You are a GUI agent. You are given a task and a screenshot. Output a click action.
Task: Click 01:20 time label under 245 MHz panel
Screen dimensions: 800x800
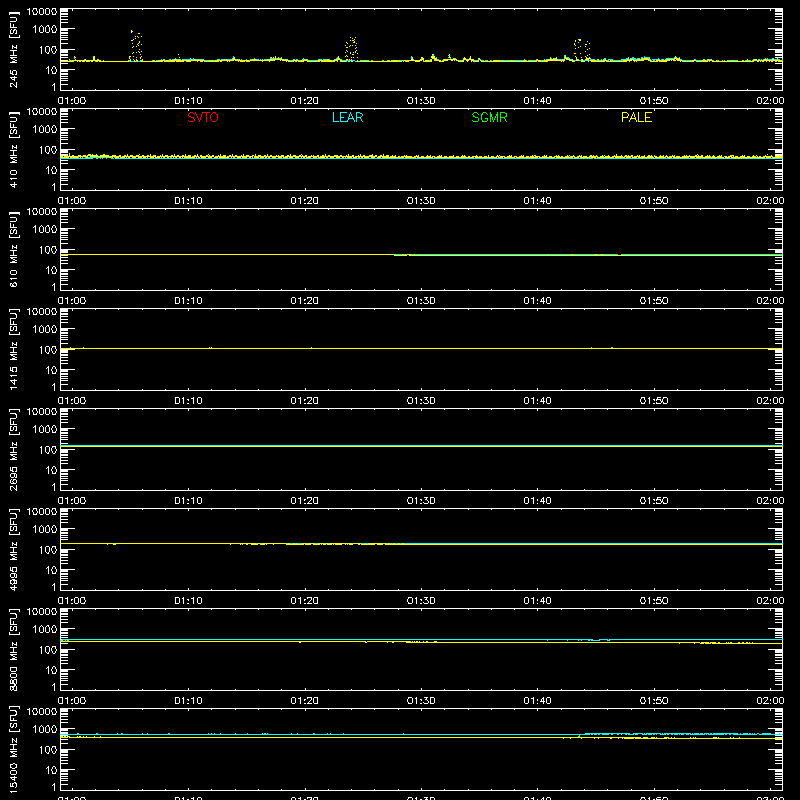click(x=305, y=101)
